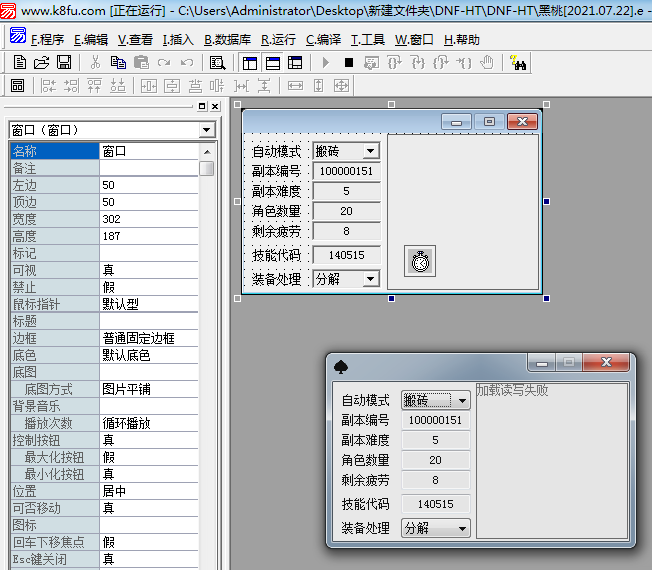652x570 pixels.
Task: Click 技能代码 field showing 140515 in running window
Action: pyautogui.click(x=435, y=505)
